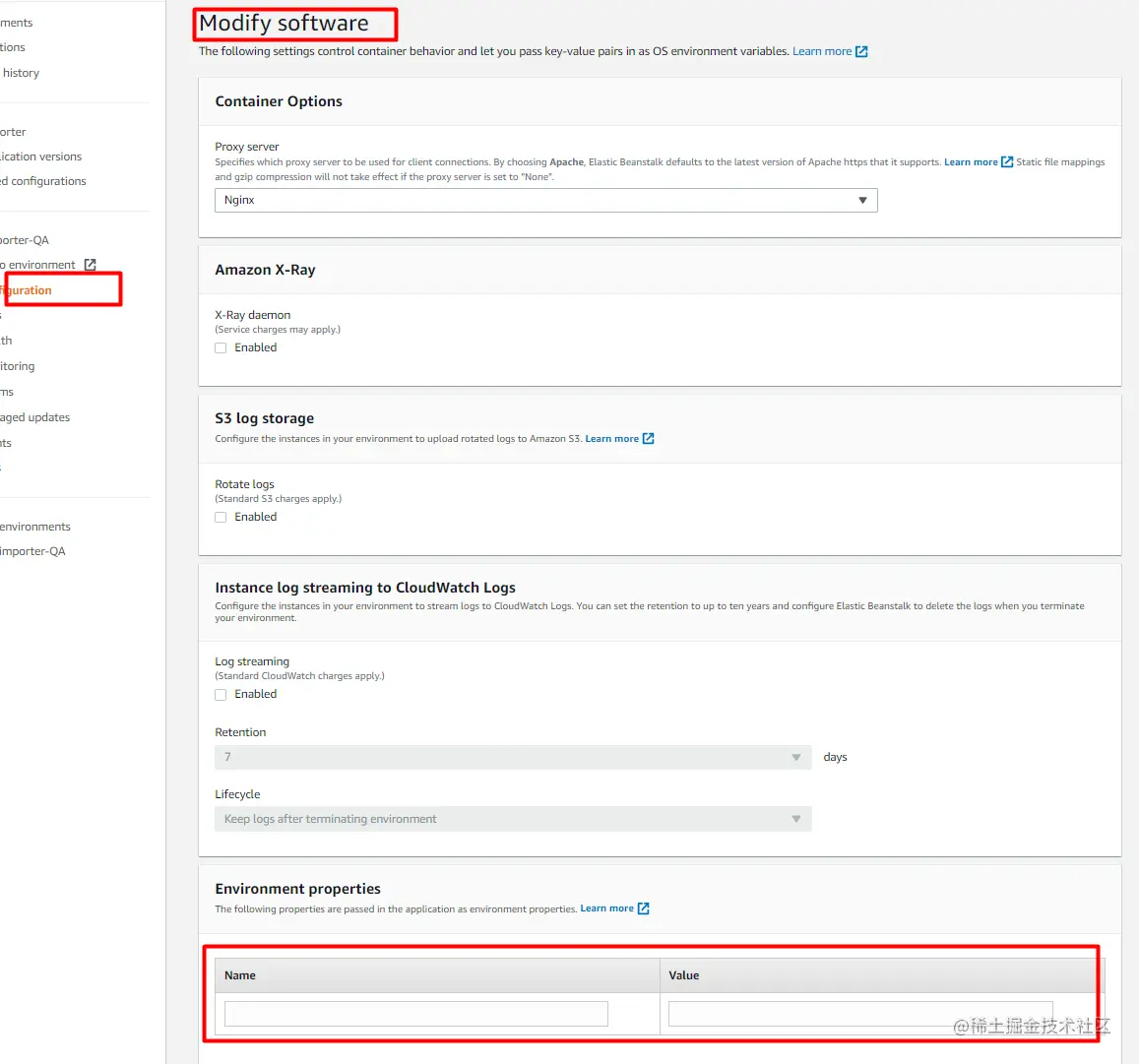Viewport: 1139px width, 1064px height.
Task: Enable the Rotate logs checkbox
Action: point(221,517)
